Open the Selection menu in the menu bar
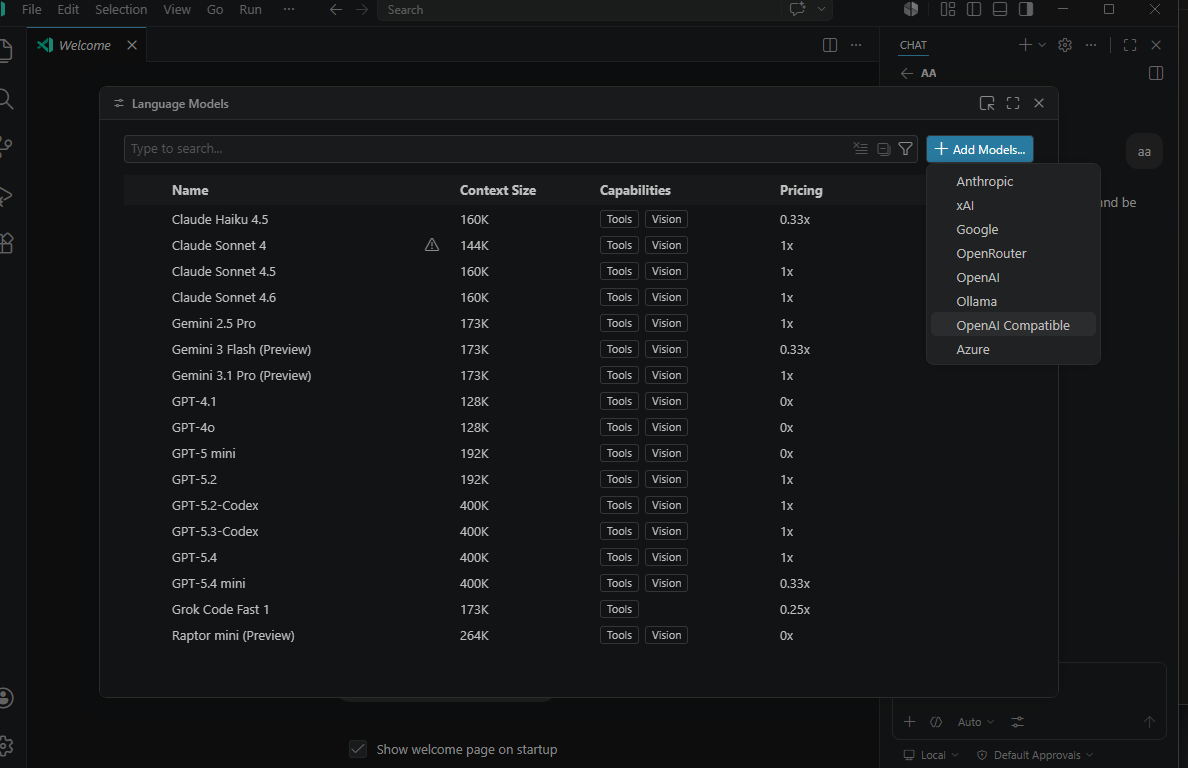The height and width of the screenshot is (768, 1188). 121,10
